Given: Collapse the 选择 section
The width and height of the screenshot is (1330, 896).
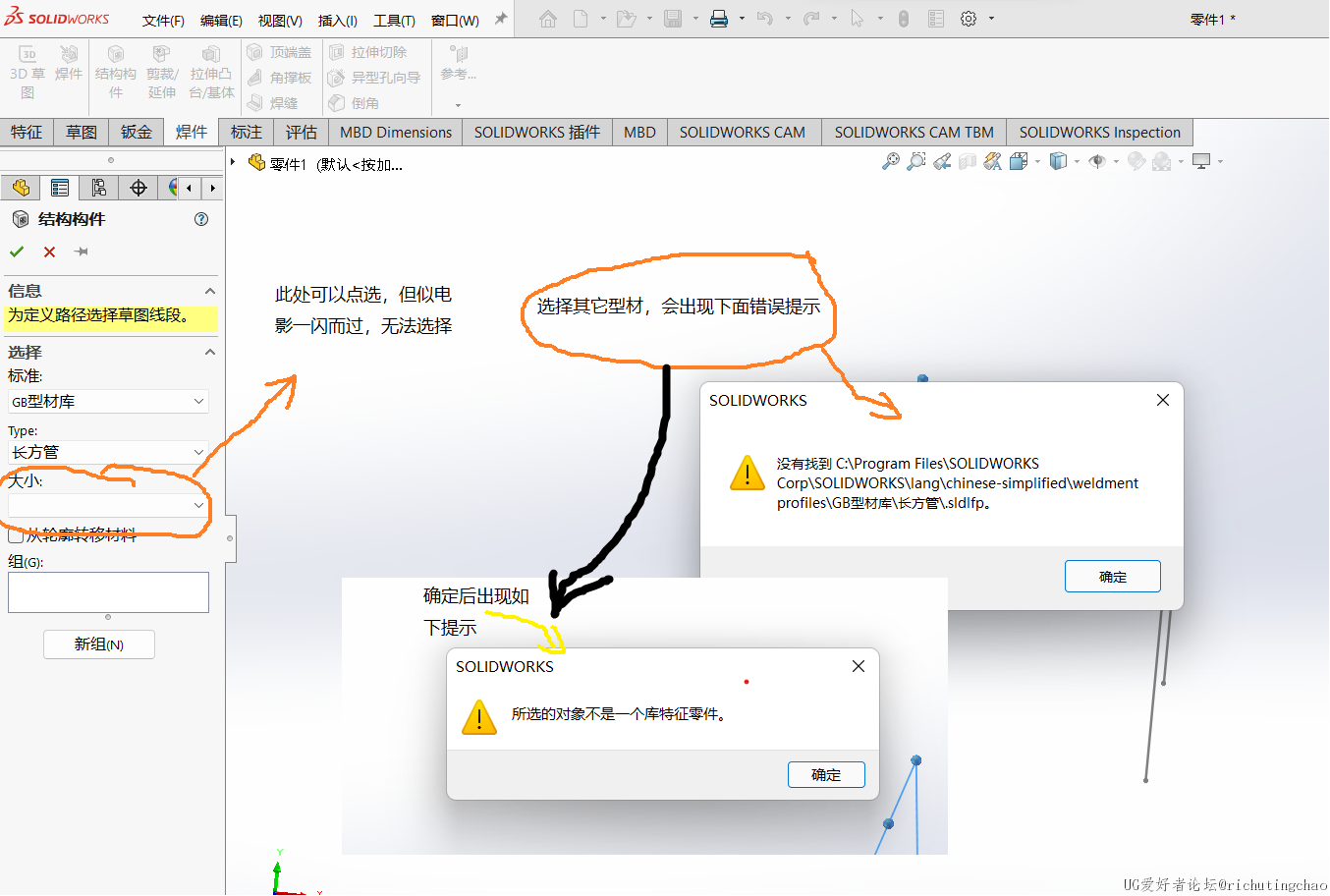Looking at the screenshot, I should click(x=209, y=353).
